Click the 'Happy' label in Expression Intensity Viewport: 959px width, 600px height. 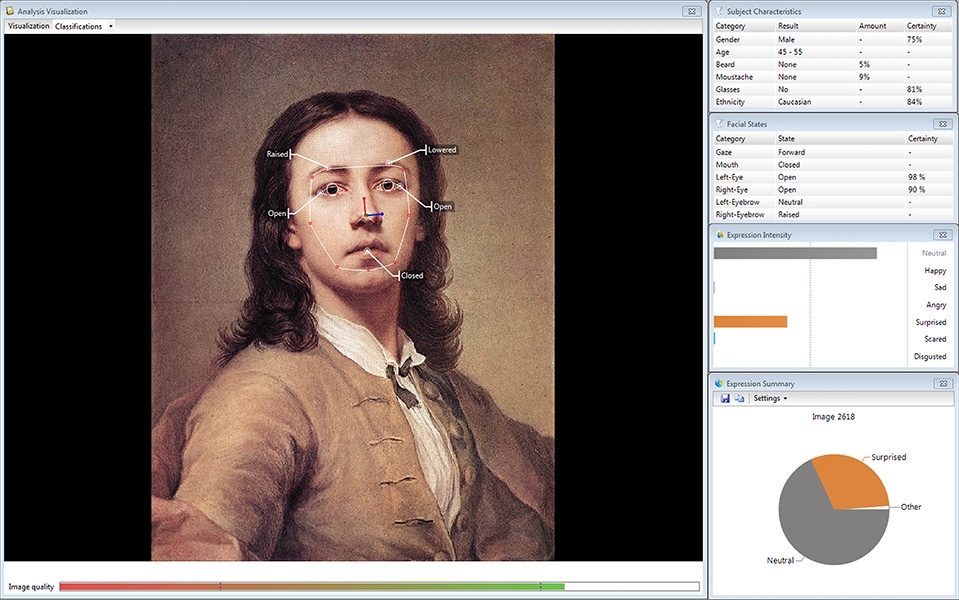935,270
